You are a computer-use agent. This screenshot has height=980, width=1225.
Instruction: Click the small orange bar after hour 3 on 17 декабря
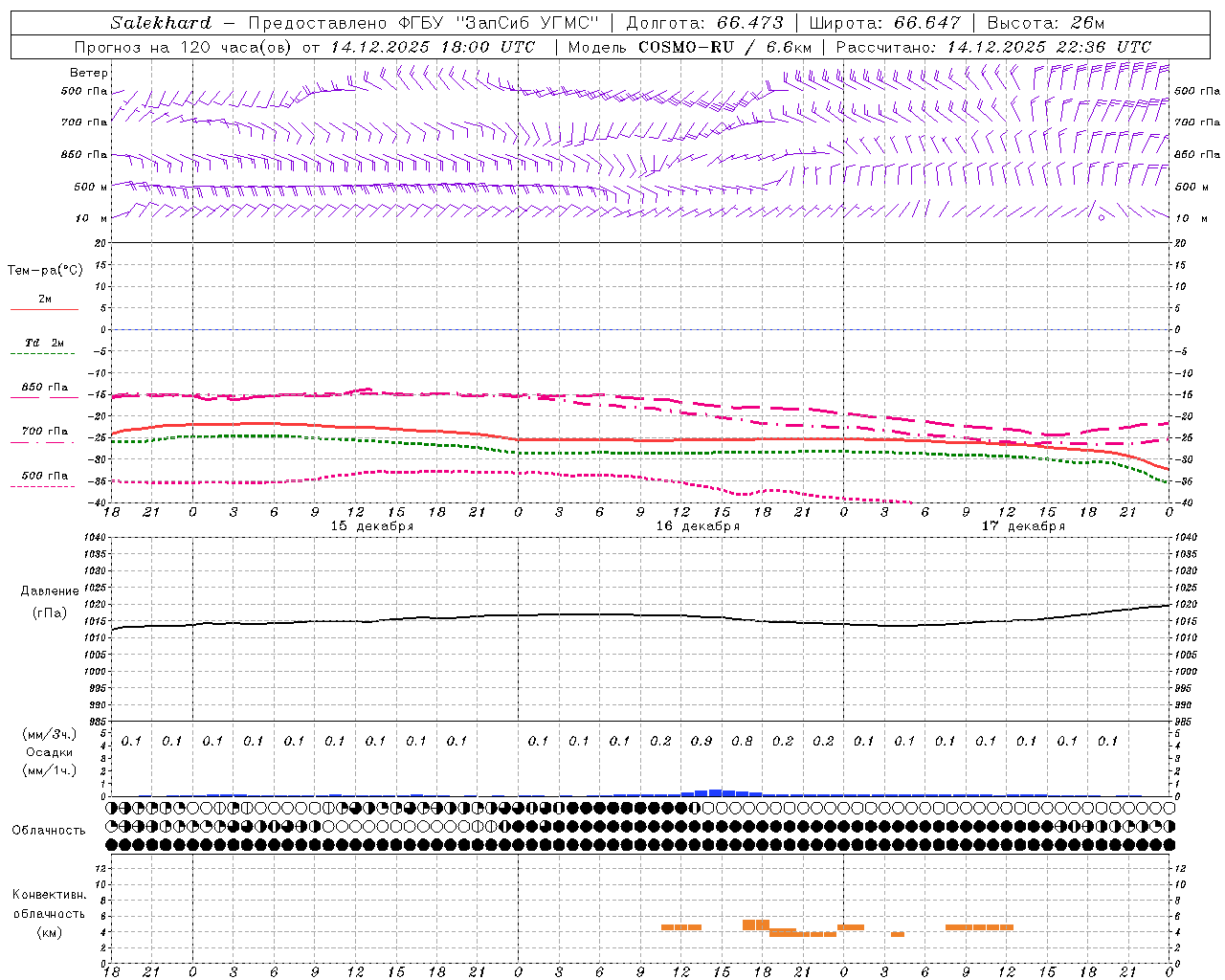click(x=898, y=934)
